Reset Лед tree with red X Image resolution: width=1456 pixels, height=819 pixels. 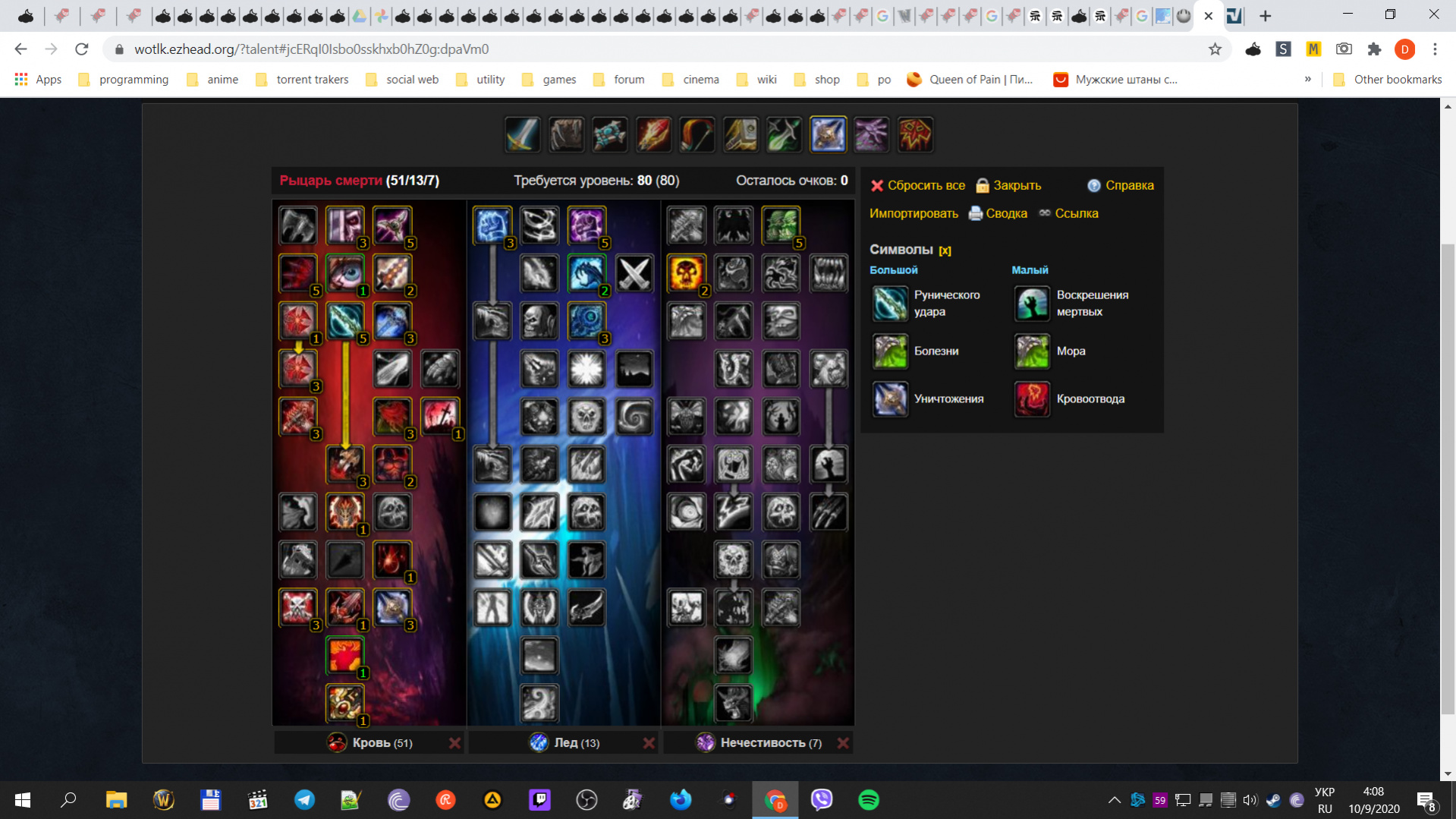649,743
